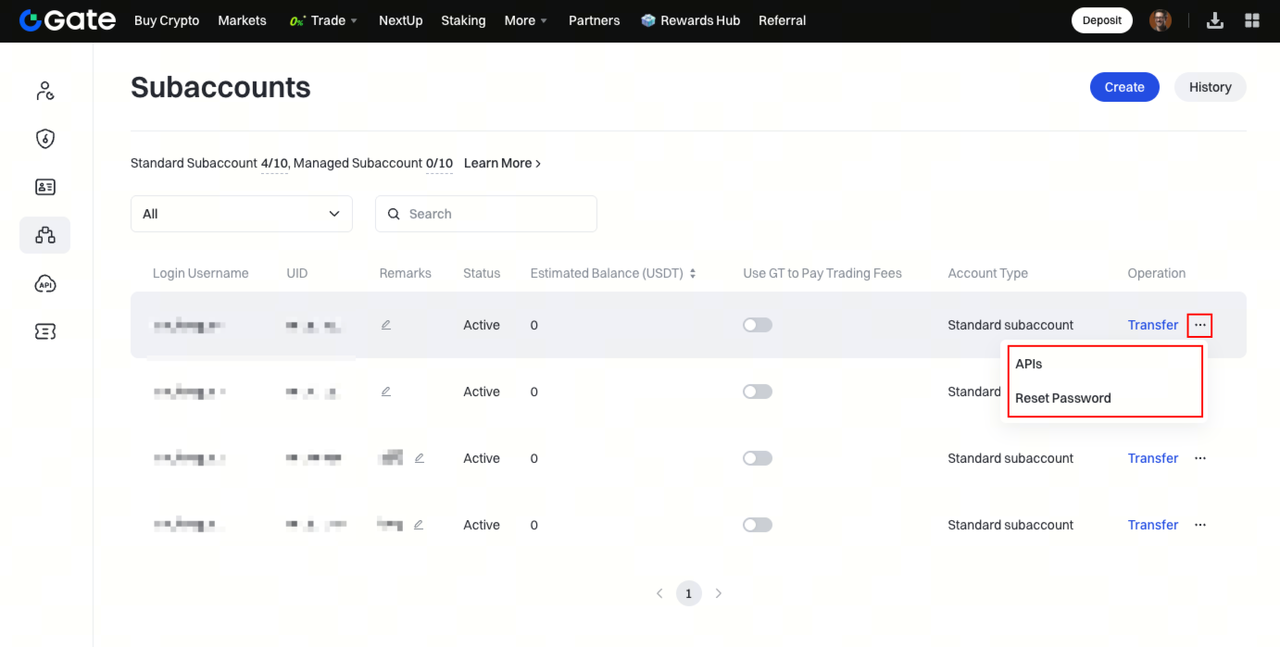The image size is (1280, 647).
Task: Select APIs from the operation menu
Action: click(x=1029, y=364)
